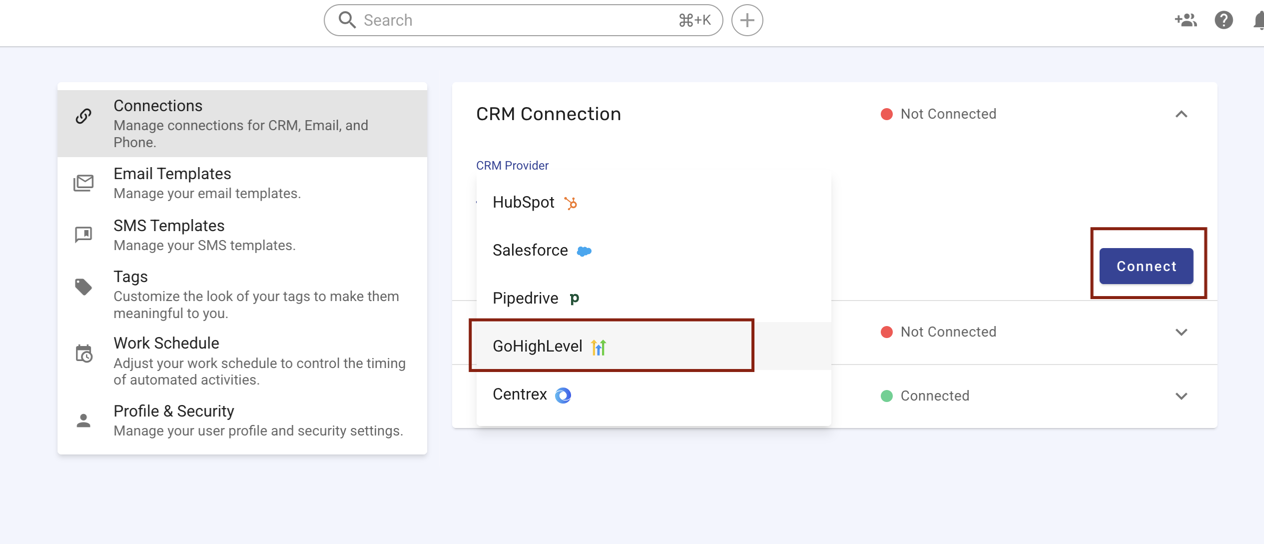
Task: Focus the Search input field
Action: tap(523, 20)
